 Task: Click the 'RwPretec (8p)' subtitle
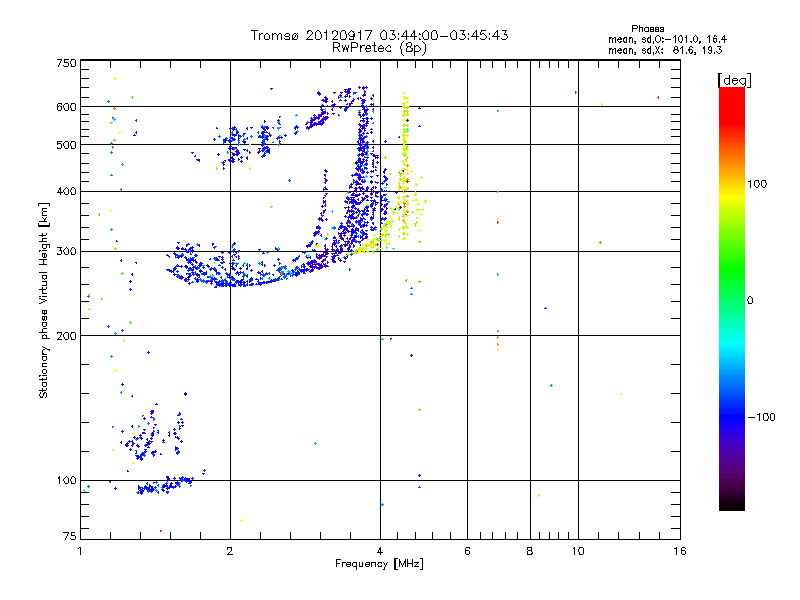pyautogui.click(x=379, y=48)
